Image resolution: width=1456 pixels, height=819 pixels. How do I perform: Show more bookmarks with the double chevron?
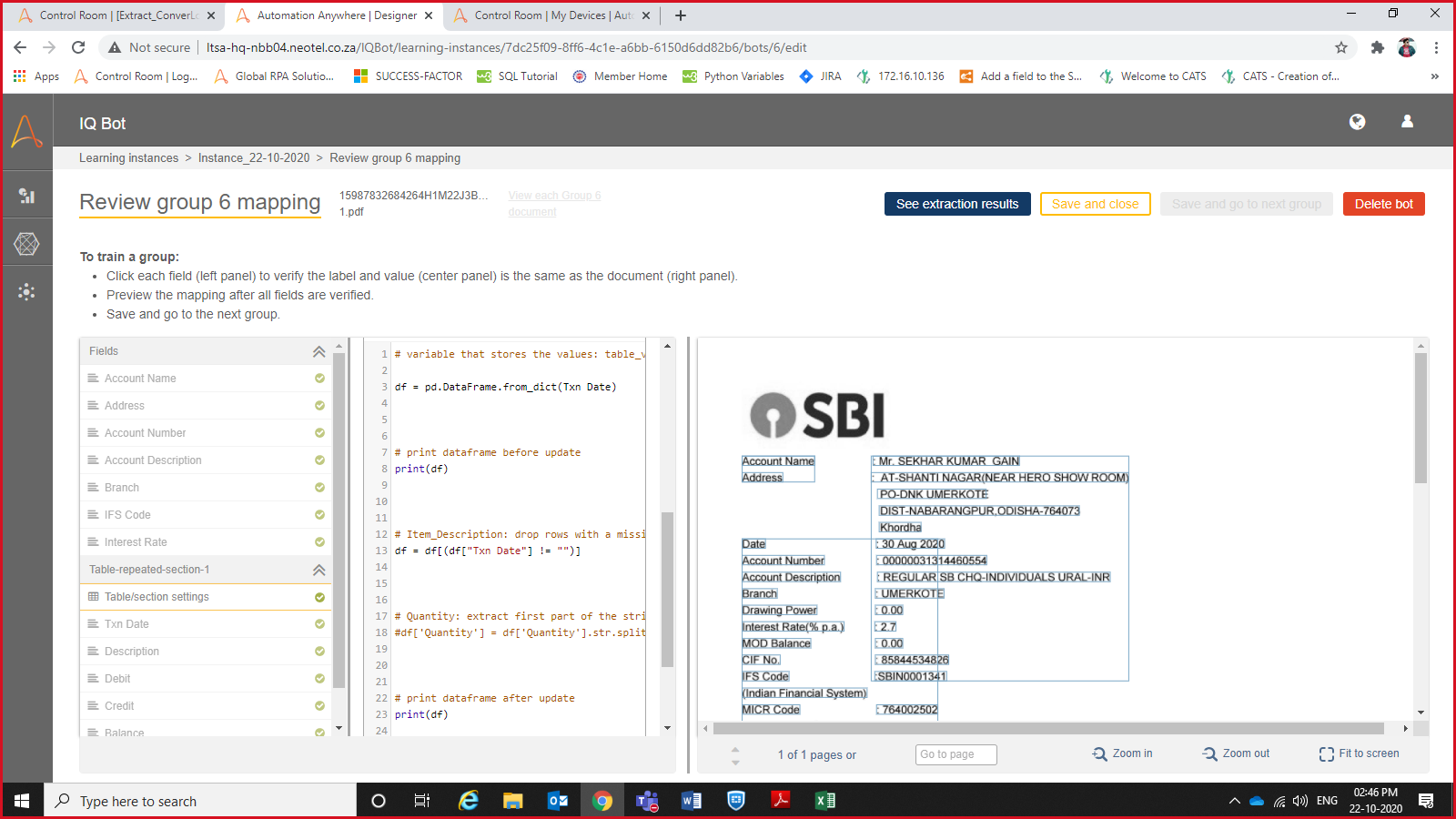tap(1435, 76)
